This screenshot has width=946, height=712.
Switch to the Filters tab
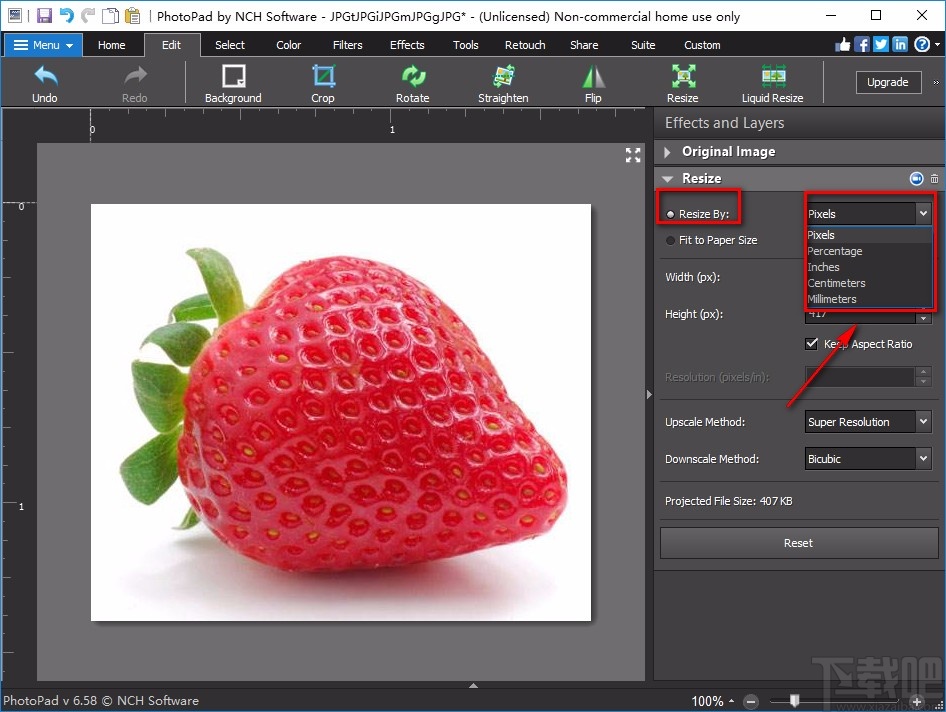(348, 45)
